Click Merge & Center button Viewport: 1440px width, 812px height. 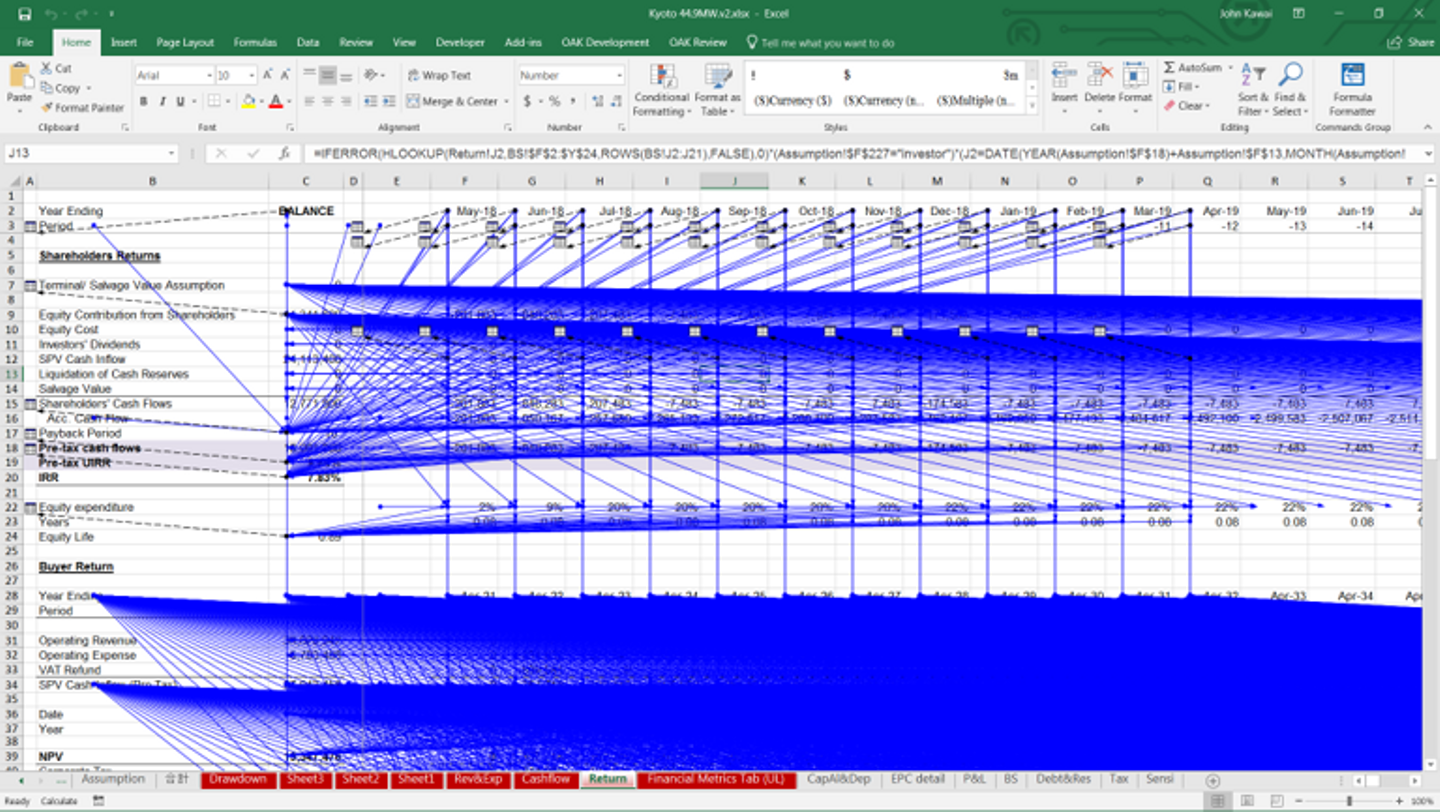pos(451,101)
